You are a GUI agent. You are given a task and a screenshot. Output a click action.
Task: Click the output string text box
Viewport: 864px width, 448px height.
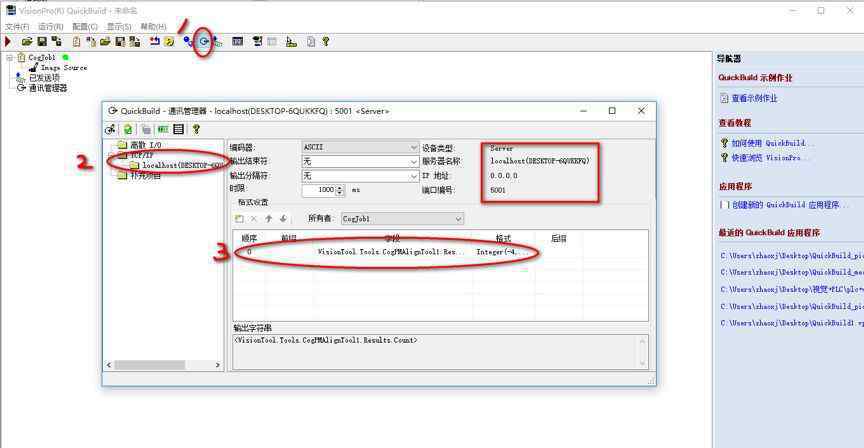tap(440, 352)
